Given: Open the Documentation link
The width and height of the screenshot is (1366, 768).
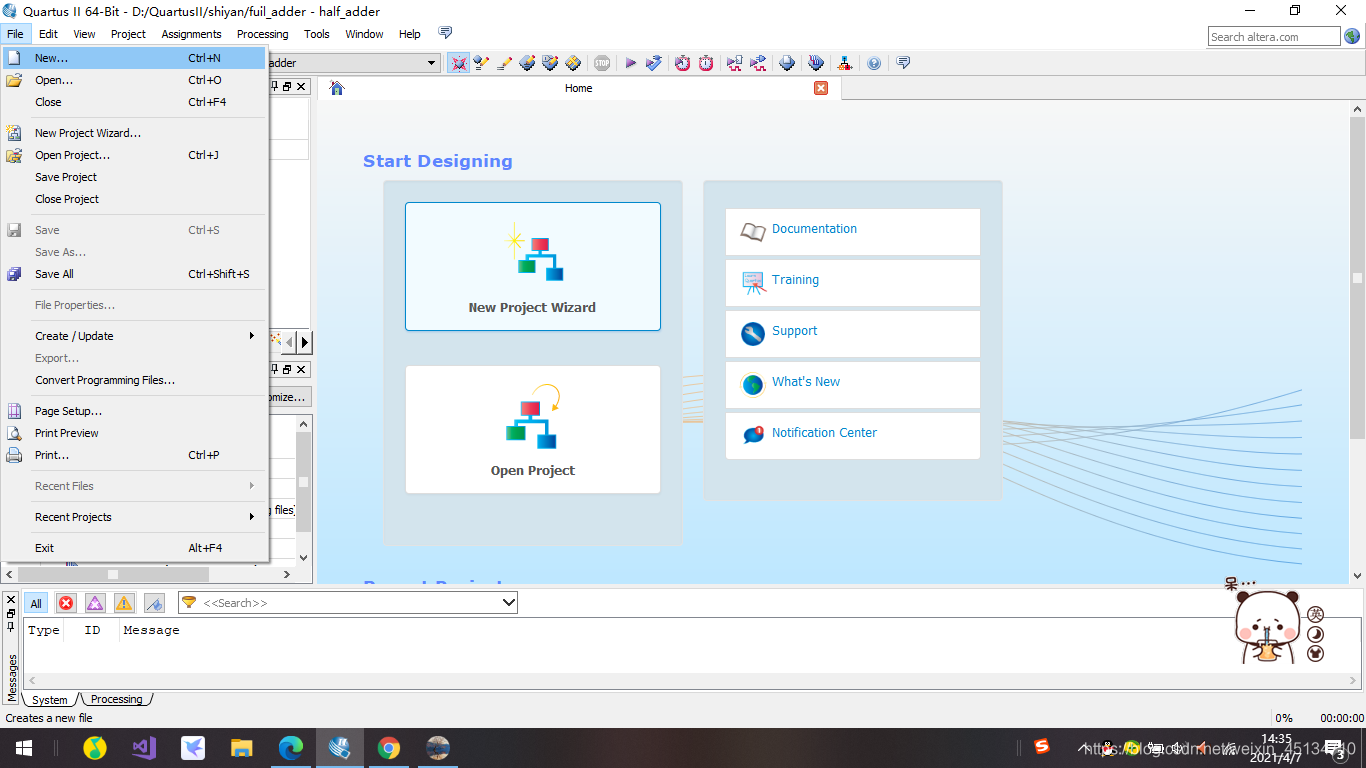Looking at the screenshot, I should click(814, 229).
